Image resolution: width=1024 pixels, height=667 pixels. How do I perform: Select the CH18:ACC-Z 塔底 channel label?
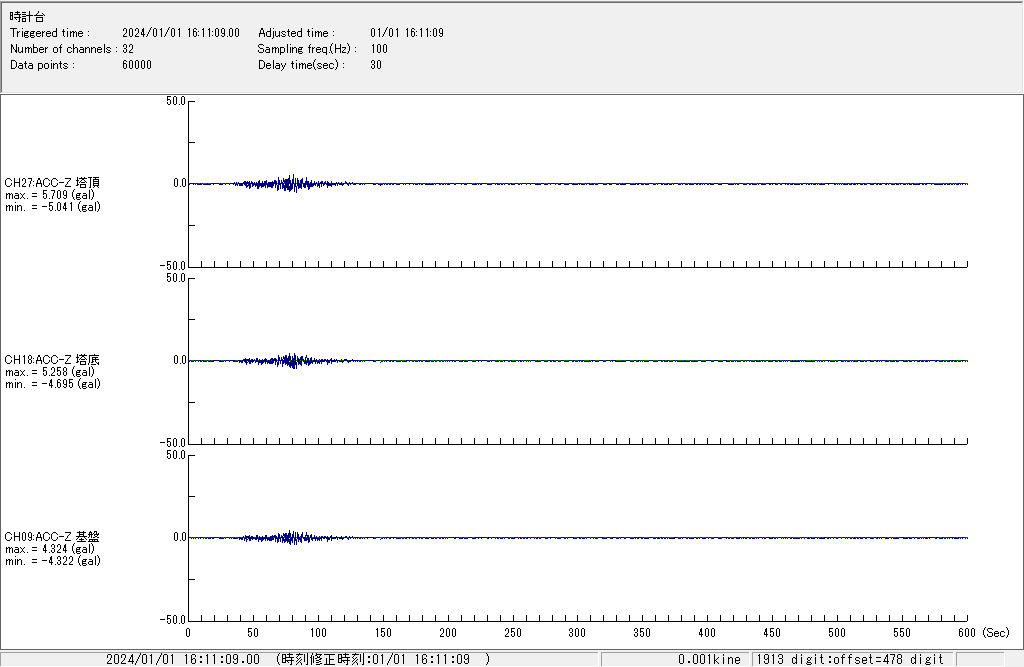point(52,360)
